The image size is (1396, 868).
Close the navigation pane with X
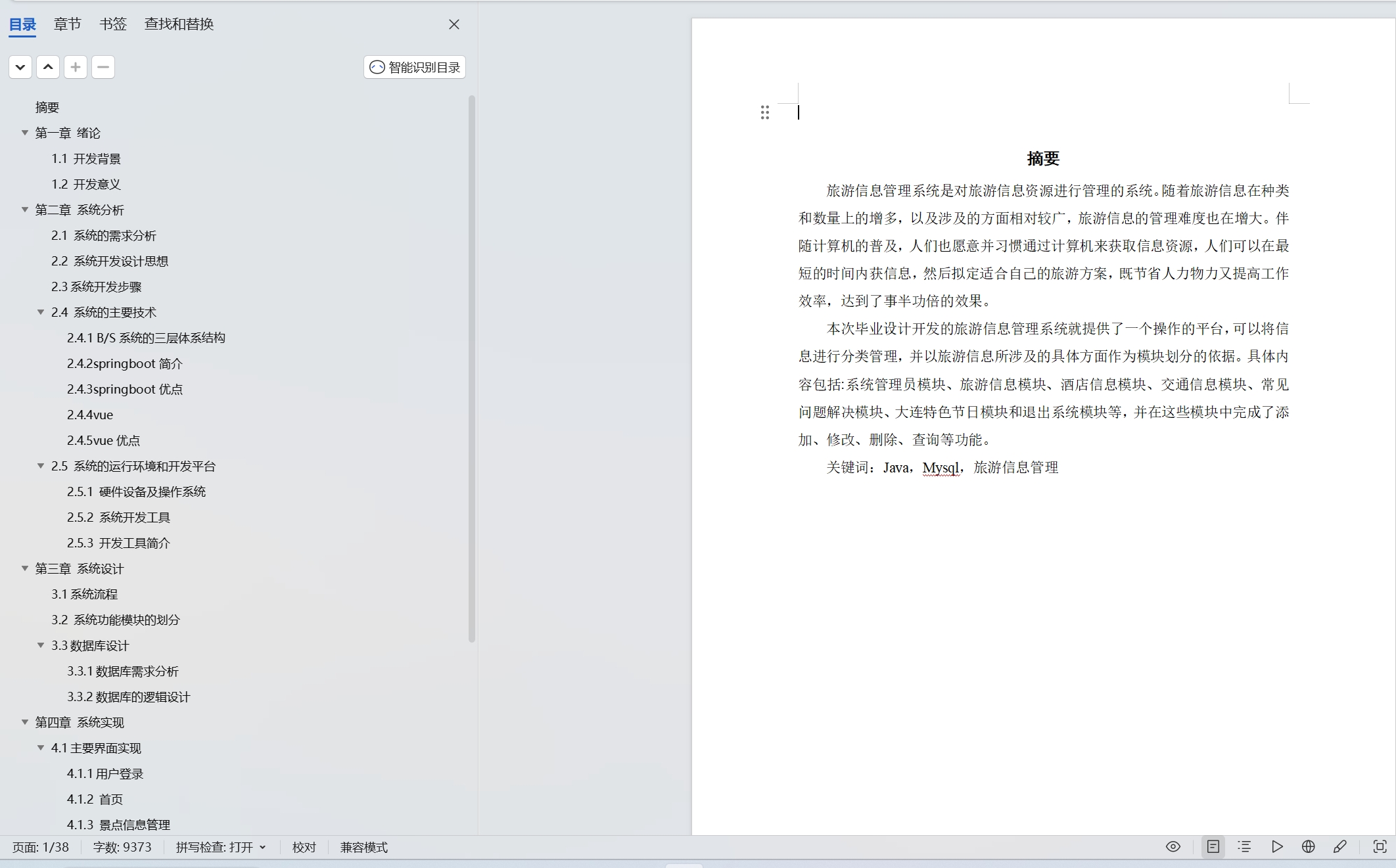tap(454, 24)
